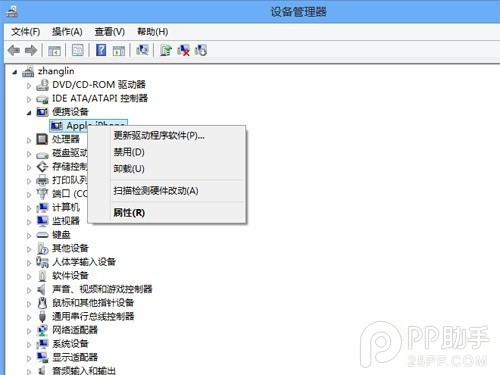Select the zhanglin root label
Screen dimensions: 500x375
click(x=56, y=71)
